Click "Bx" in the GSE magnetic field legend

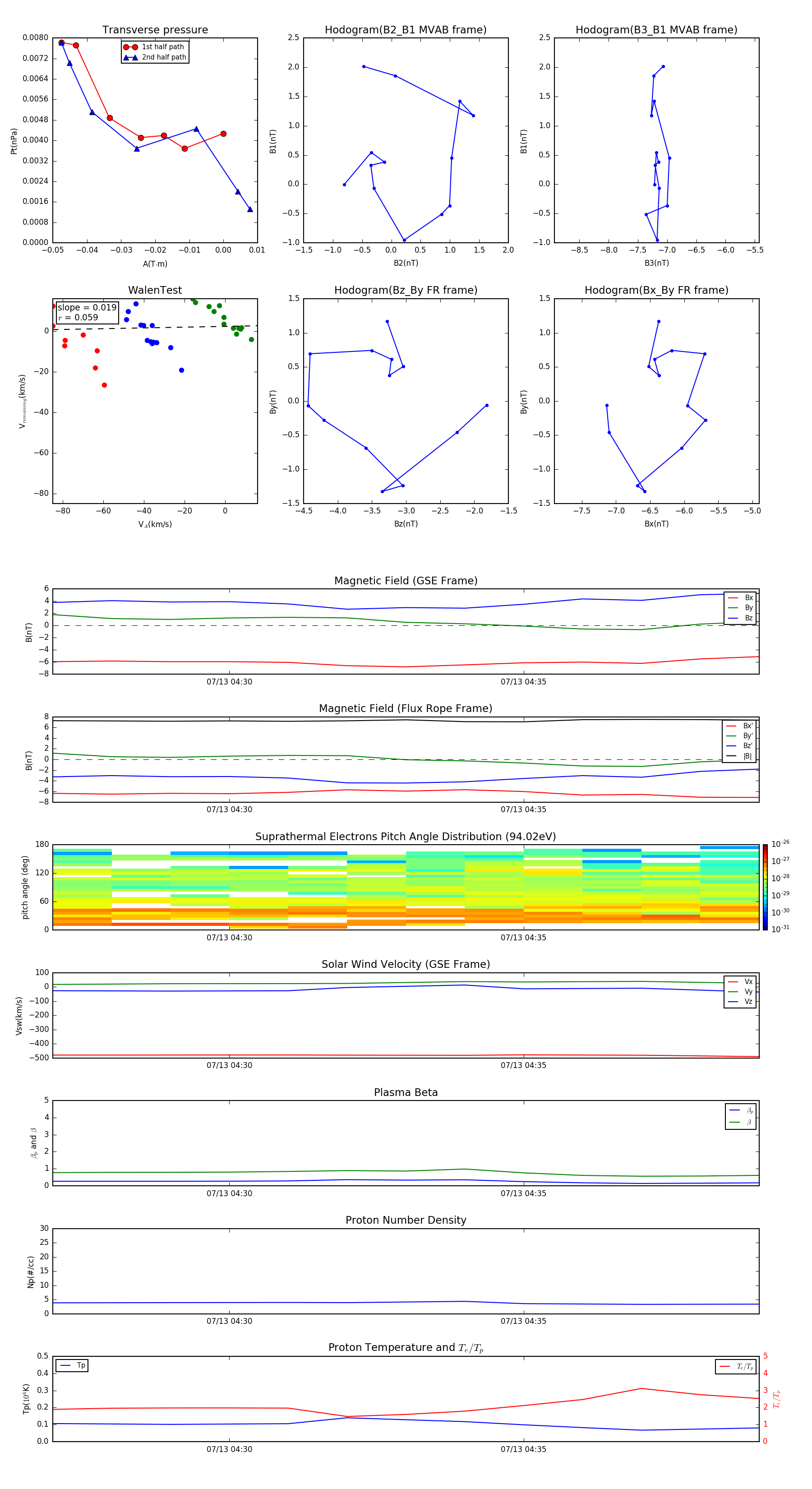click(748, 598)
